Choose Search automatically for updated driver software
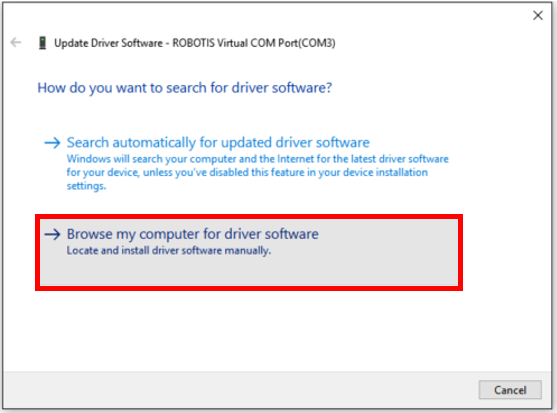This screenshot has width=557, height=413. pyautogui.click(x=218, y=143)
